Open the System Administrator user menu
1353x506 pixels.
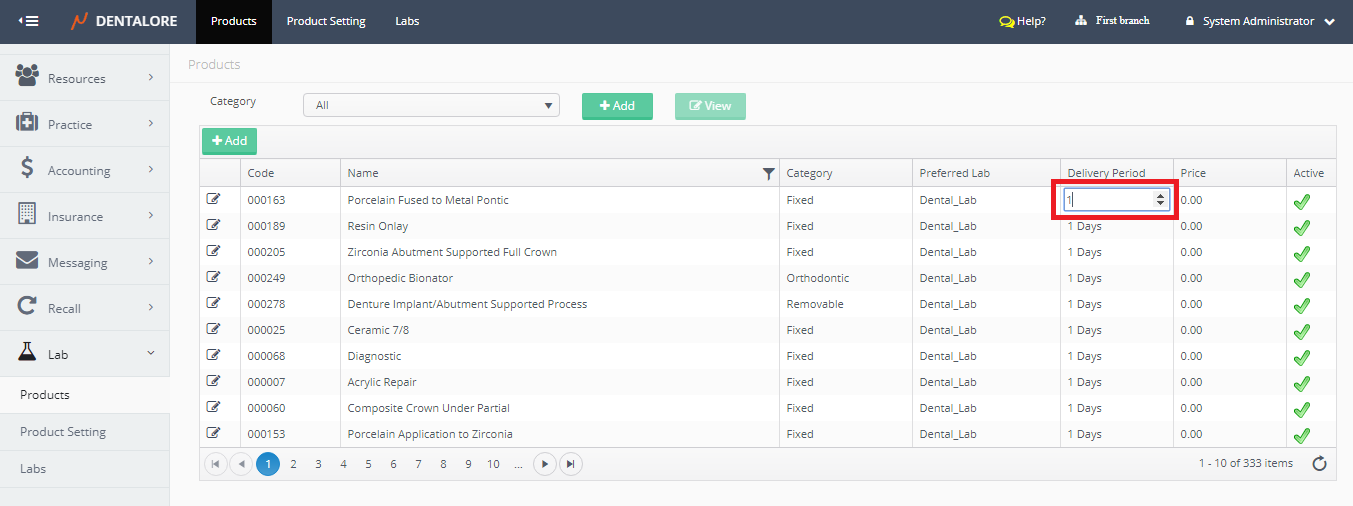tap(1259, 21)
